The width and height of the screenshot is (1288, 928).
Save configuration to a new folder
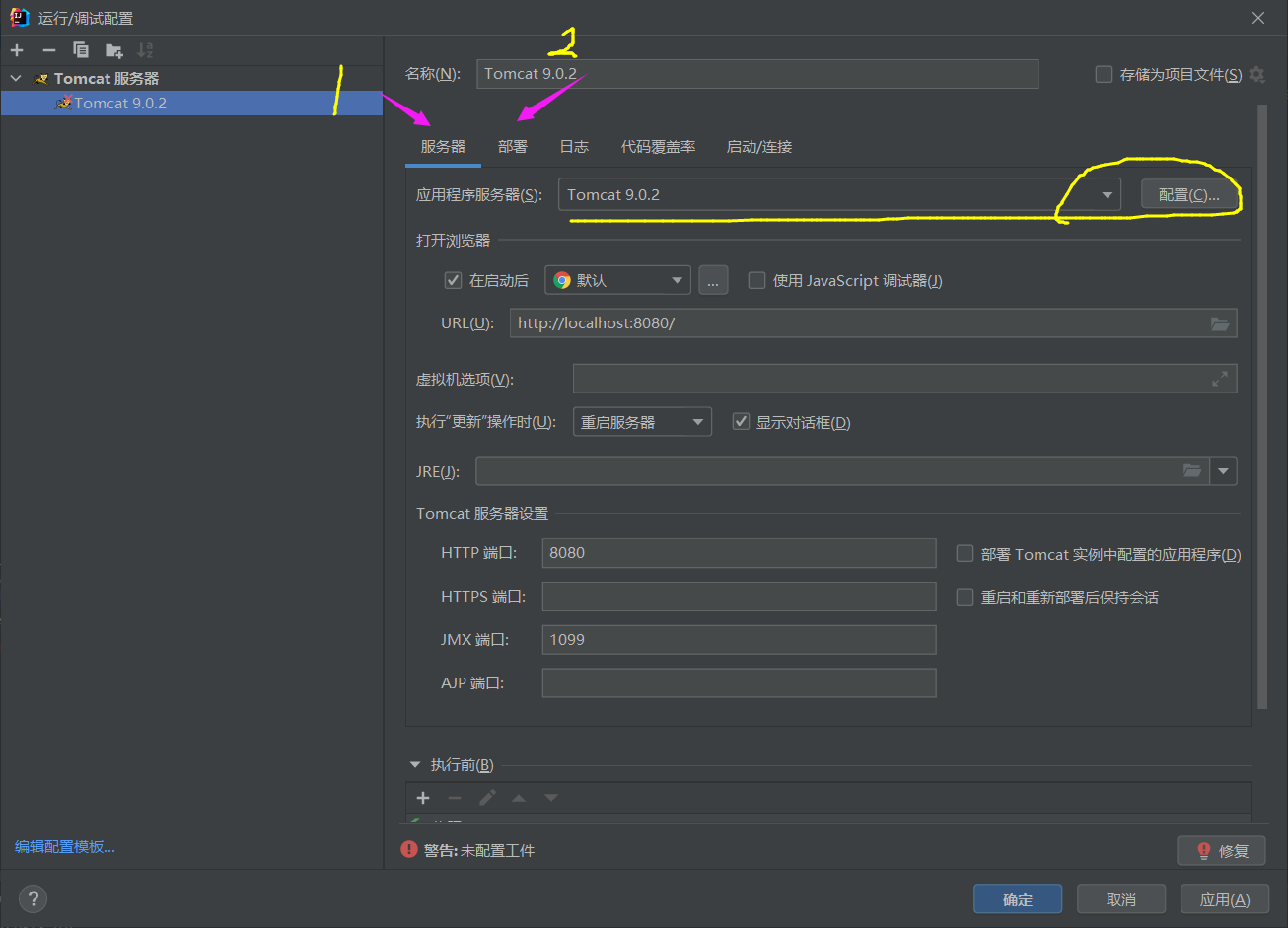pos(114,50)
